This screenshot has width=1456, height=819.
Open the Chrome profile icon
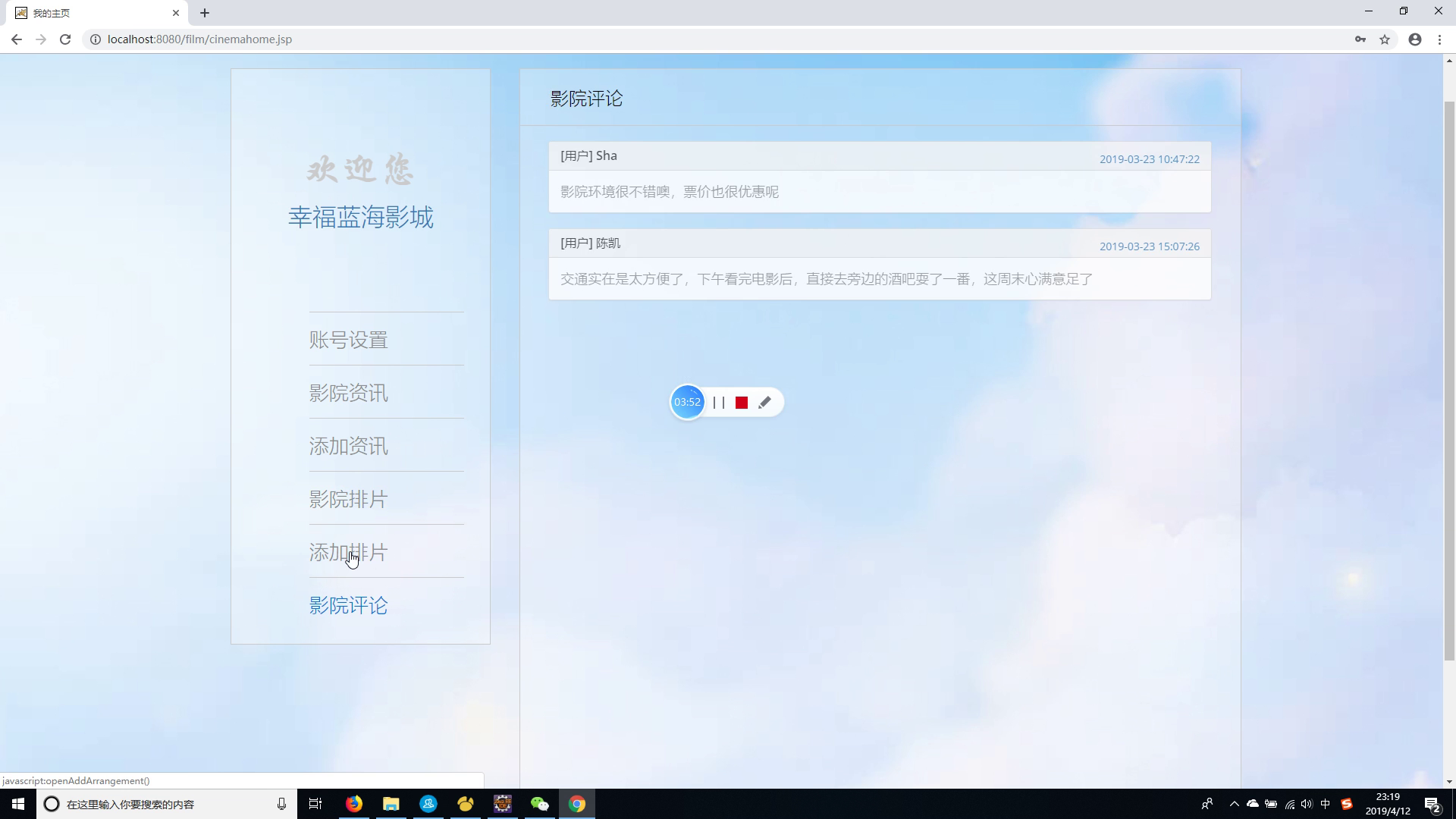1415,39
